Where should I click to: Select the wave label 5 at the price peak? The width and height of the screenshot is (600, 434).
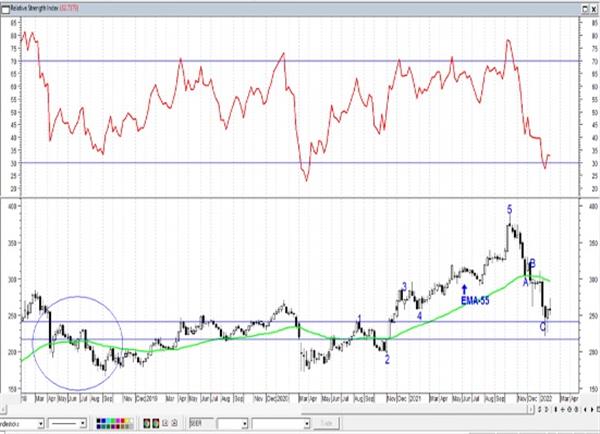509,210
